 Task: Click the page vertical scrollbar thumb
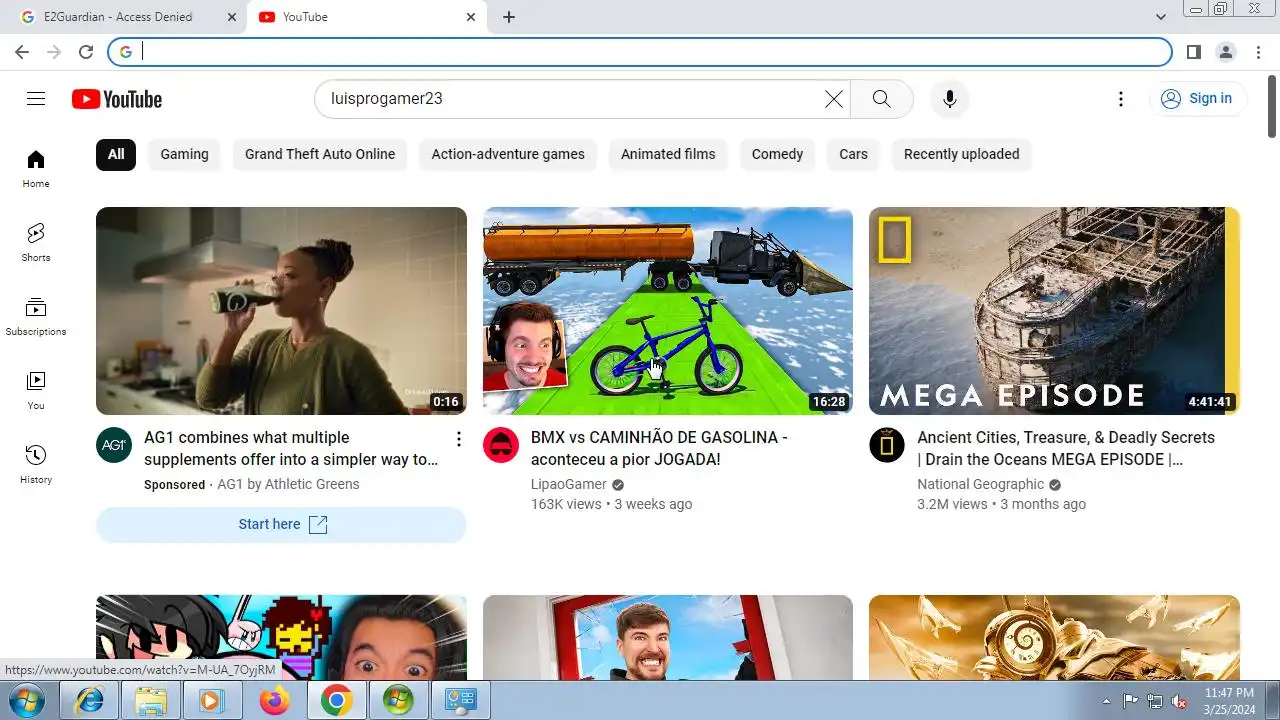coord(1272,105)
